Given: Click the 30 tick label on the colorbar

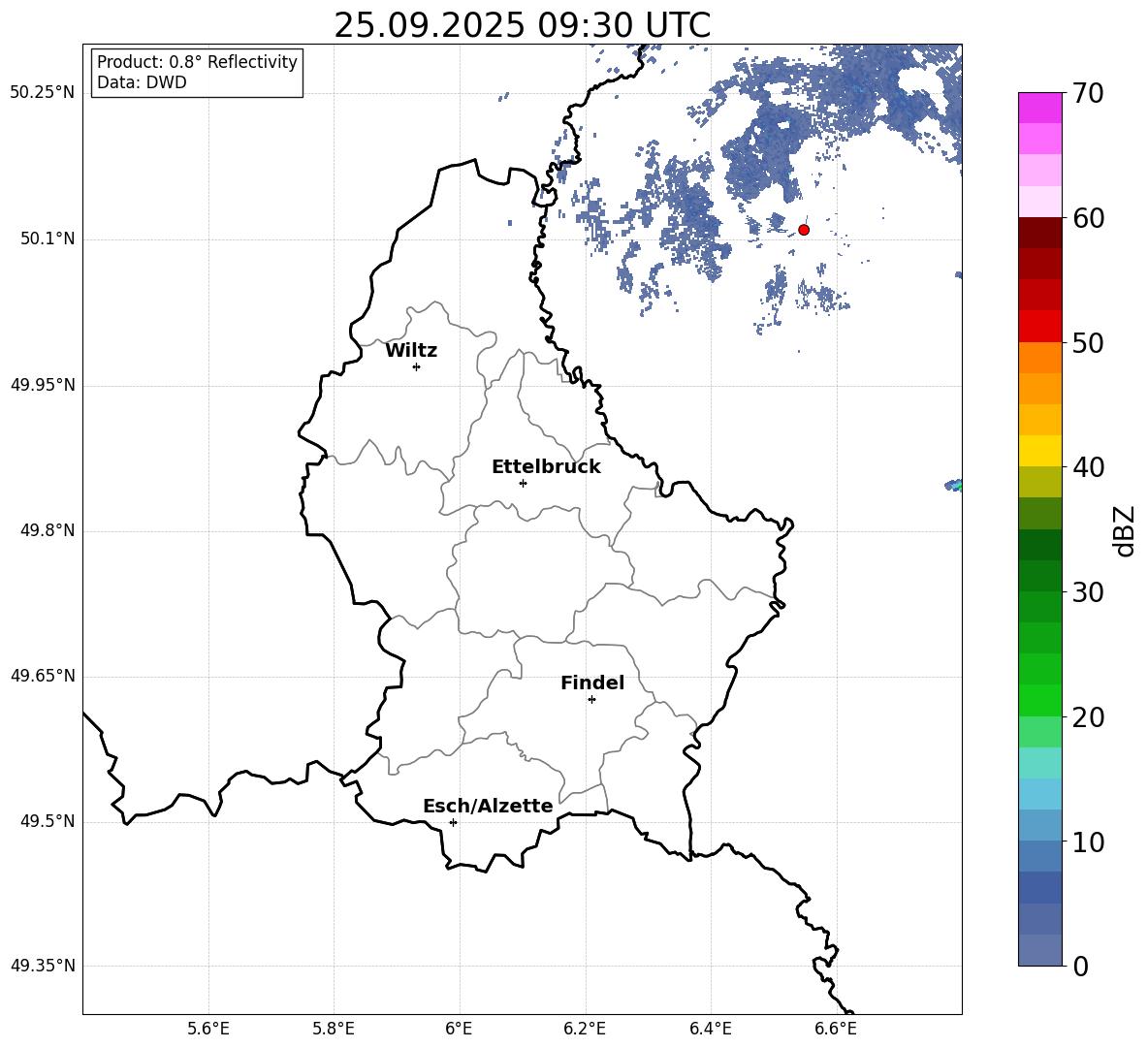Looking at the screenshot, I should [1088, 592].
